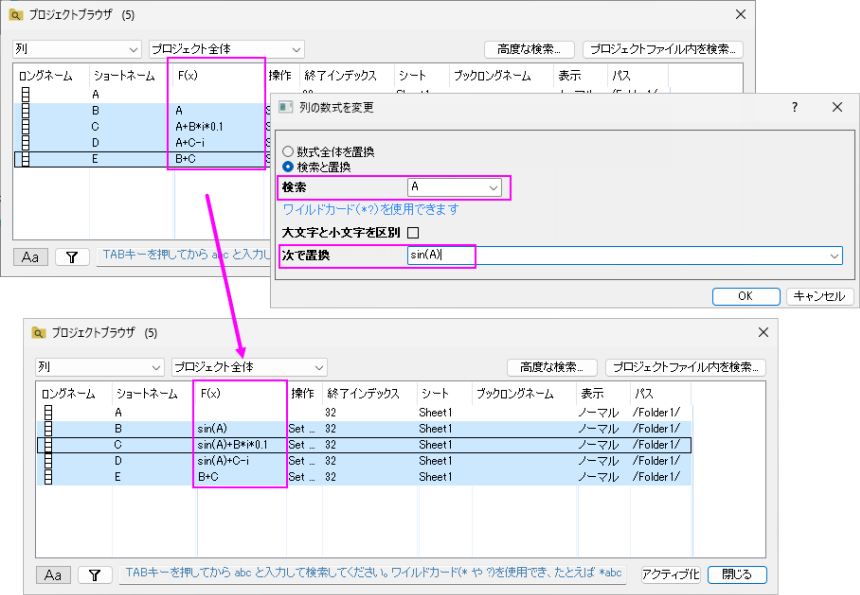The width and height of the screenshot is (860, 595).
Task: Select the sin(A)+C-i formula cell
Action: point(241,461)
